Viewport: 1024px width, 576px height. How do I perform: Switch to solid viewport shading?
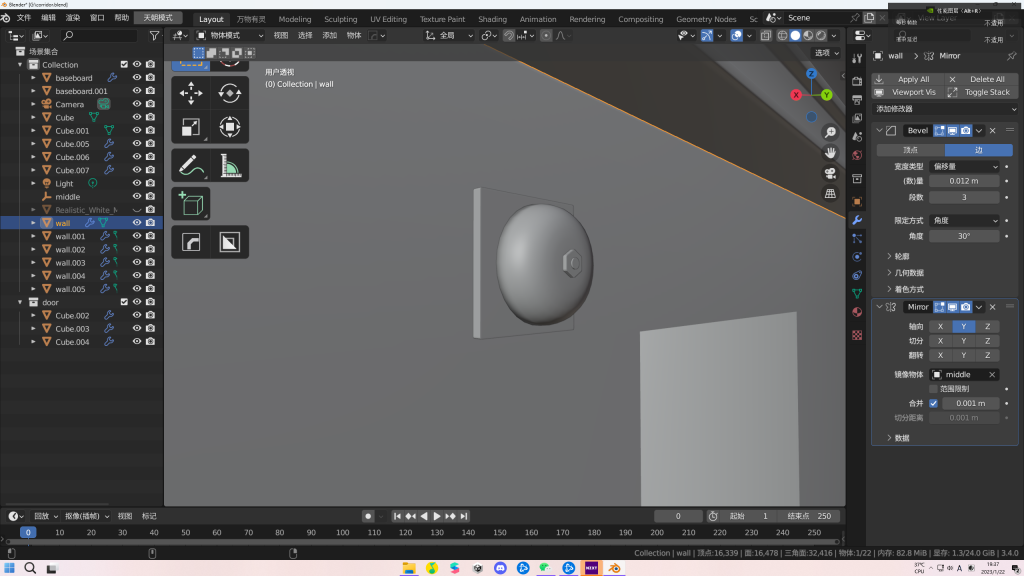(x=795, y=35)
